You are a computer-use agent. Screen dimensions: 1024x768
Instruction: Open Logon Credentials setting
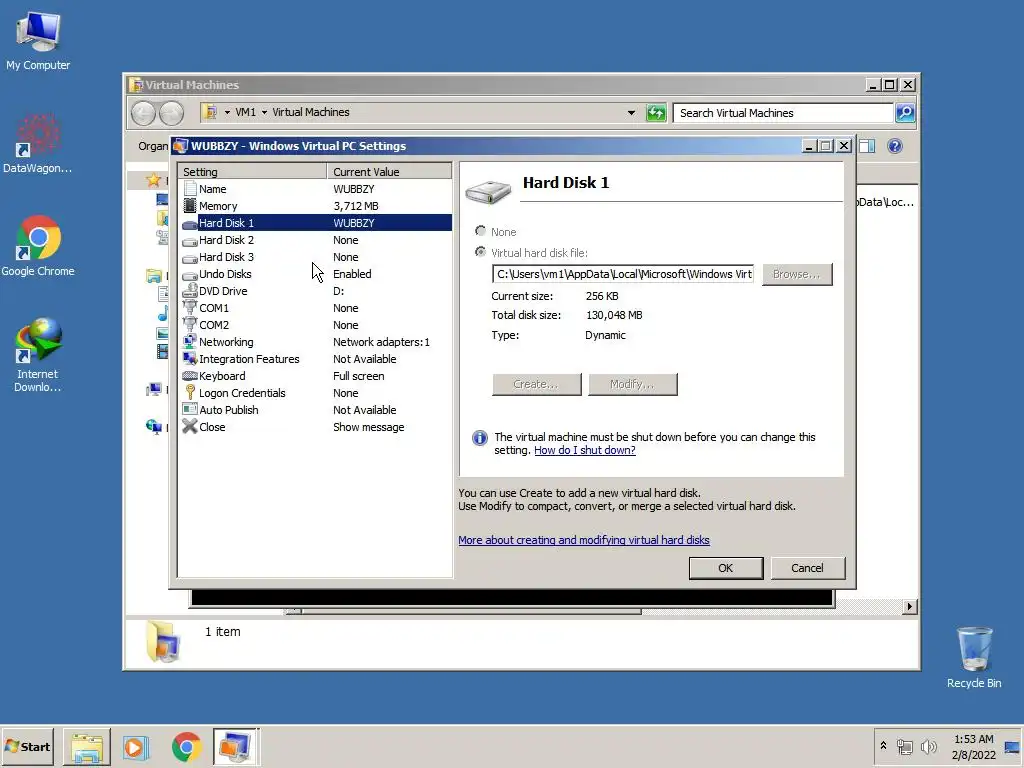pos(315,392)
